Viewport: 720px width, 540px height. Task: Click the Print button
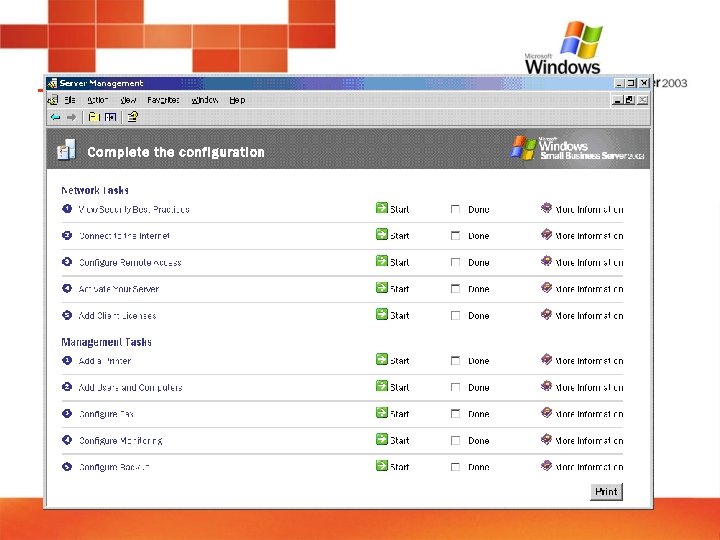[x=606, y=492]
